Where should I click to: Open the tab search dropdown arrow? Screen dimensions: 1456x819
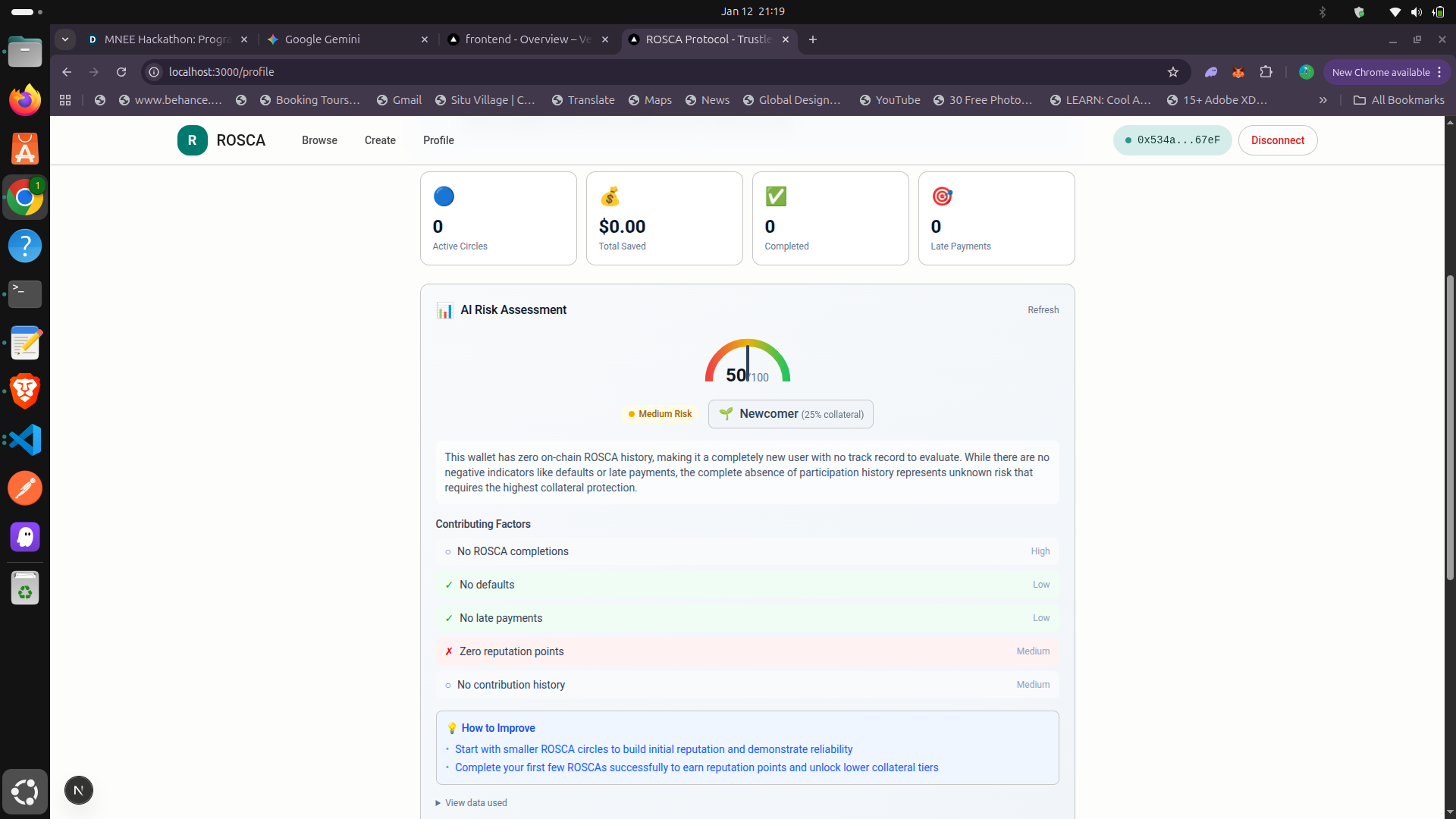coord(65,39)
